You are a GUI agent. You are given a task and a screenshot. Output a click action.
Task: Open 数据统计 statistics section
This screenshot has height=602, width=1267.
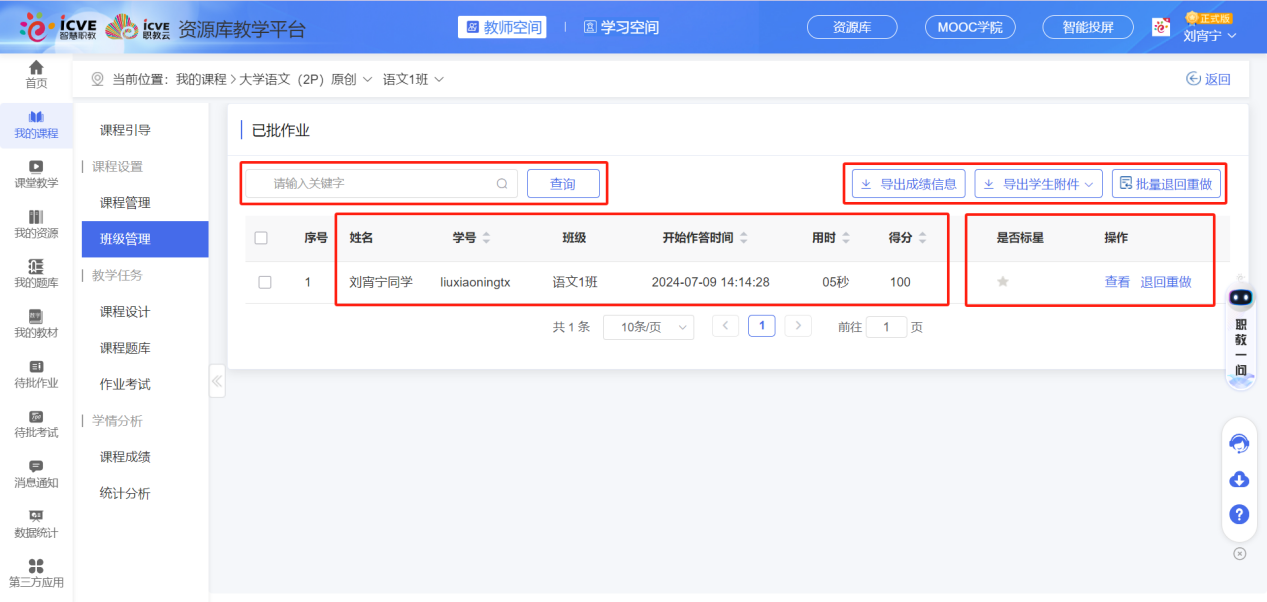point(36,525)
